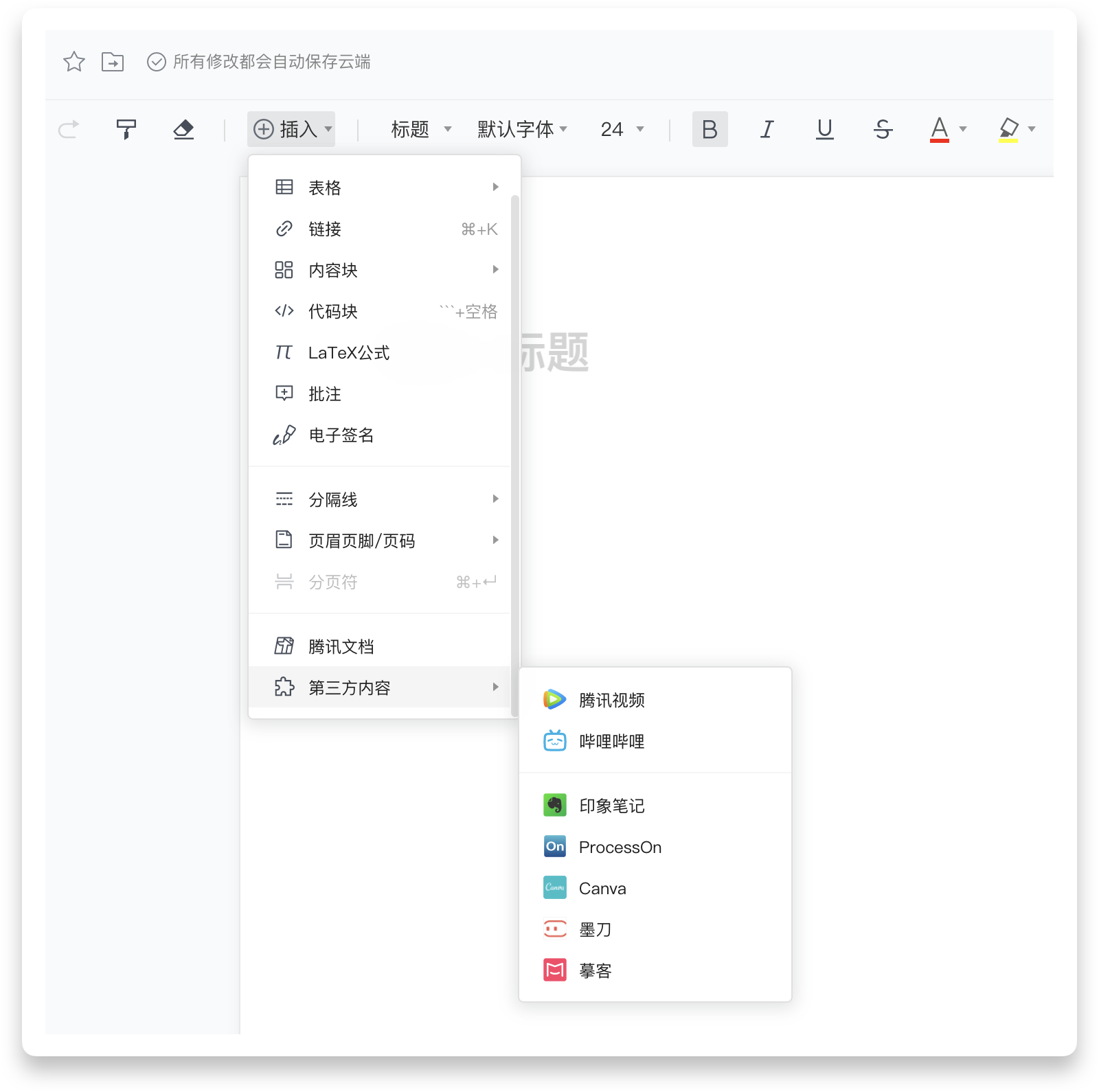Viewport: 1099px width, 1092px height.
Task: Insert Canva design content
Action: coord(655,888)
